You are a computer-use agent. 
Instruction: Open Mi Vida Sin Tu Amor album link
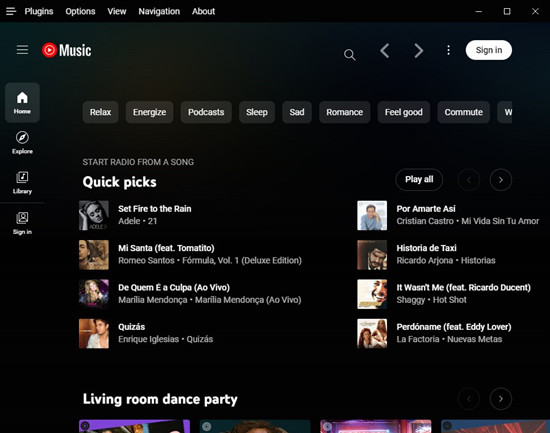(x=500, y=221)
